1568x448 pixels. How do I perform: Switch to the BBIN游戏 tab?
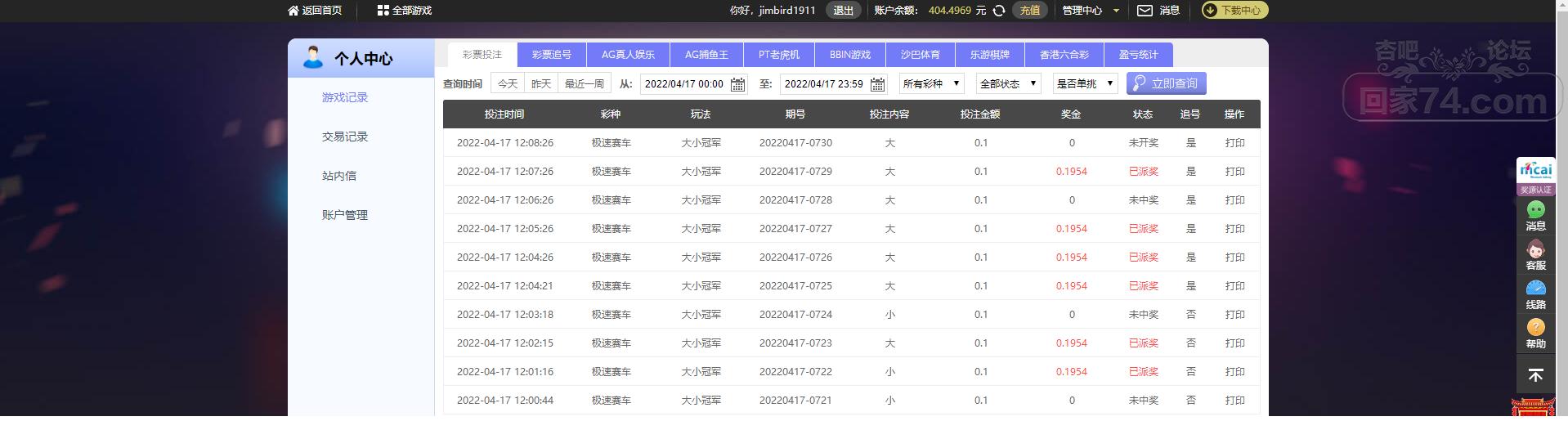850,55
